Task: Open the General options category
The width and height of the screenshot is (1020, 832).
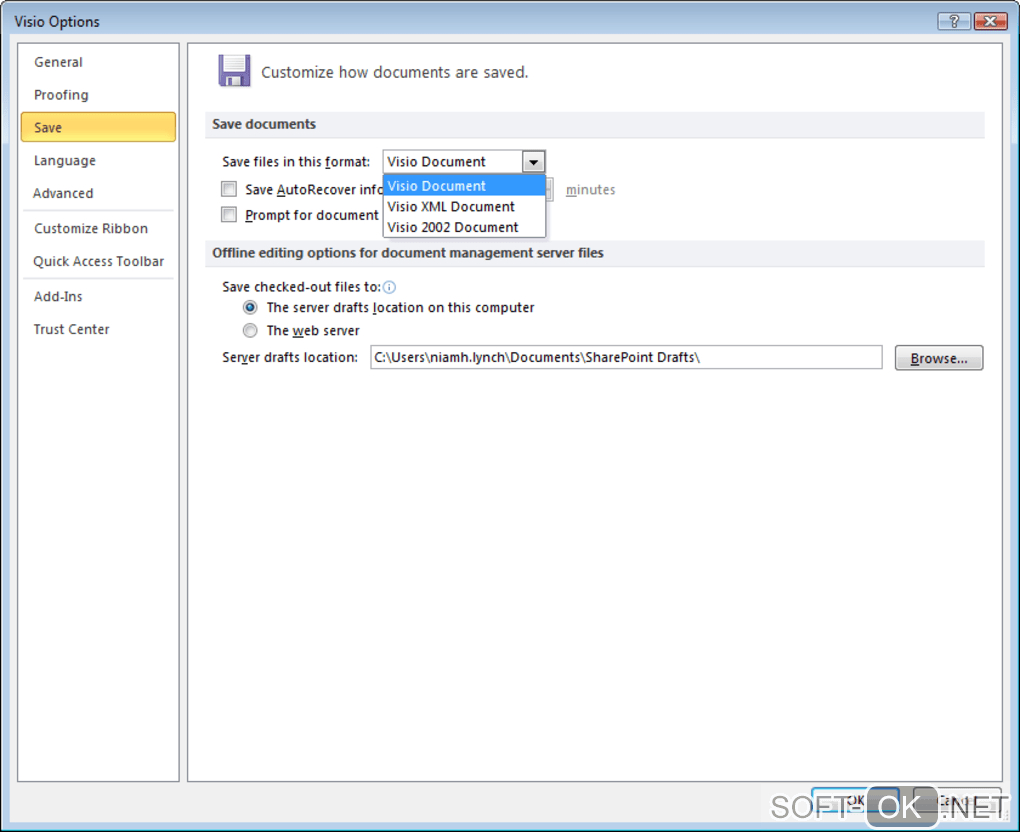Action: [59, 62]
